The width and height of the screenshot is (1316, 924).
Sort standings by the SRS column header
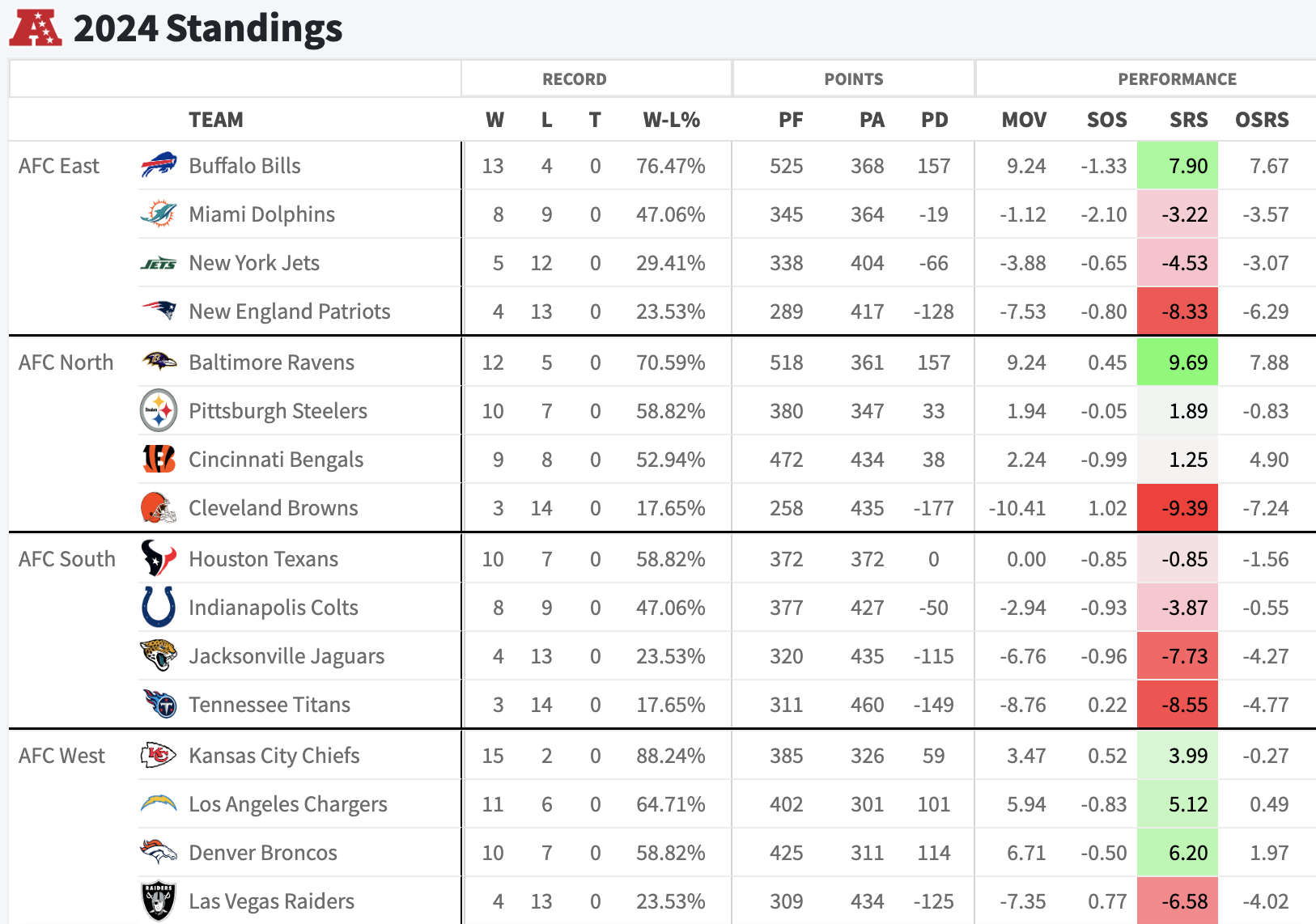point(1188,120)
